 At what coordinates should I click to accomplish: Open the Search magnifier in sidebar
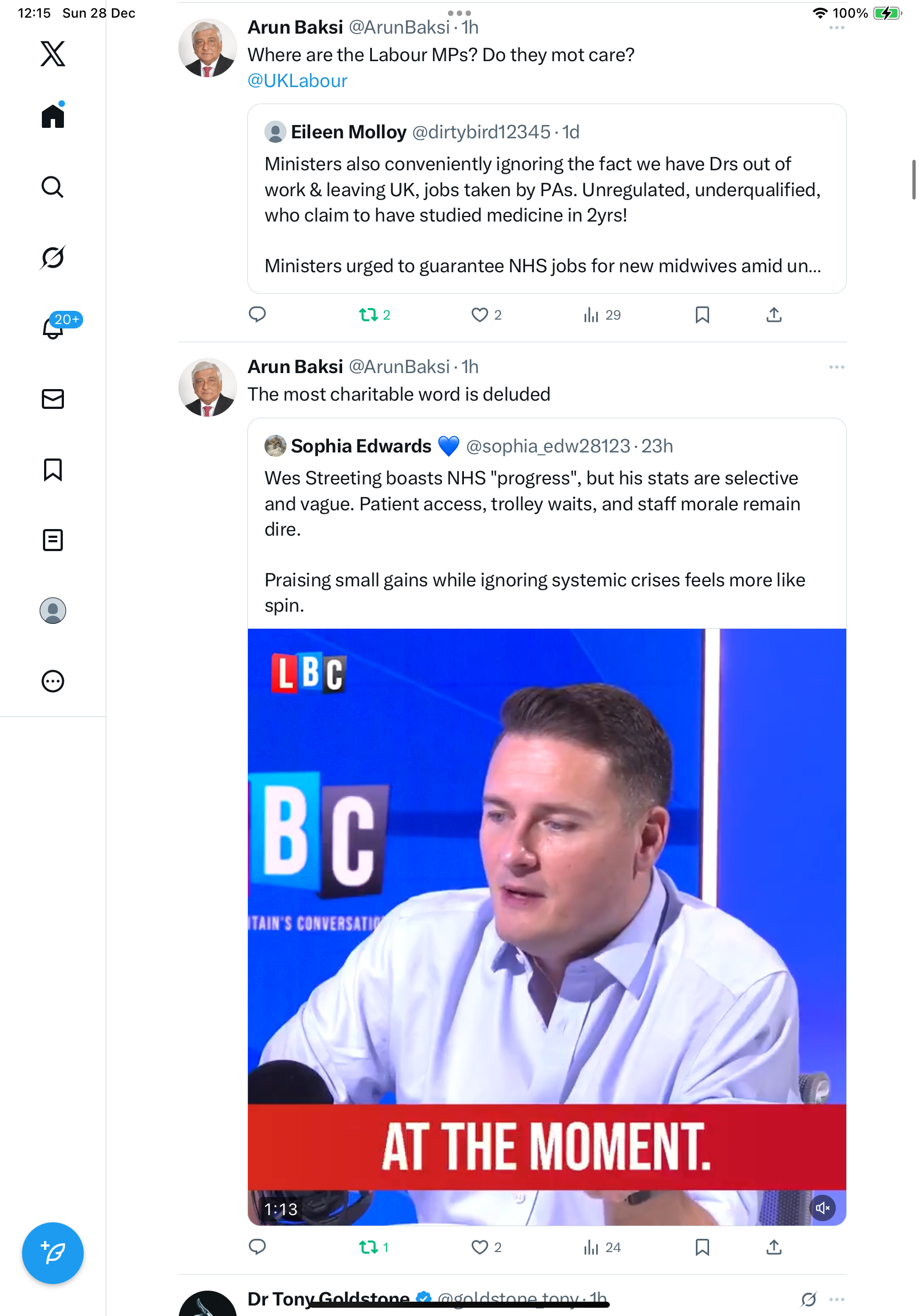point(53,187)
